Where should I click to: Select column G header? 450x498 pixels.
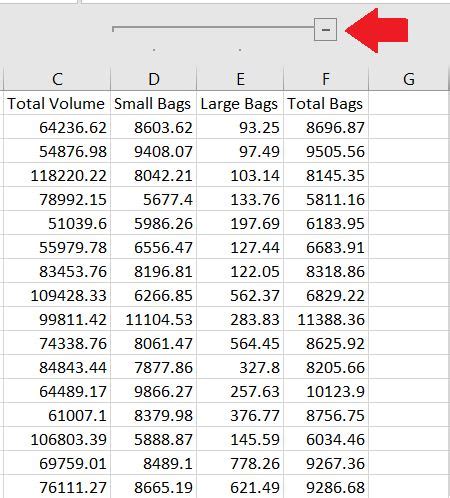[409, 79]
